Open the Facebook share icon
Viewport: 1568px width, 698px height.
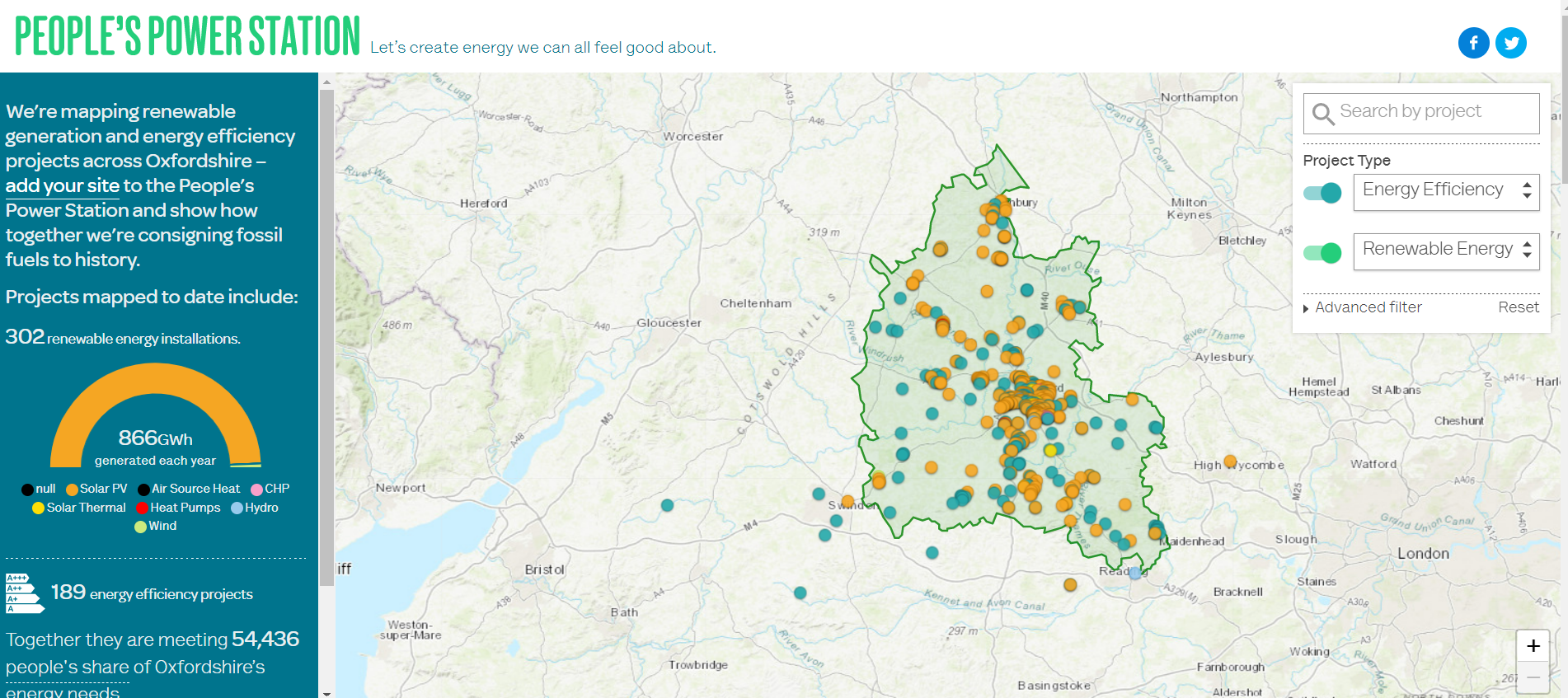point(1473,43)
